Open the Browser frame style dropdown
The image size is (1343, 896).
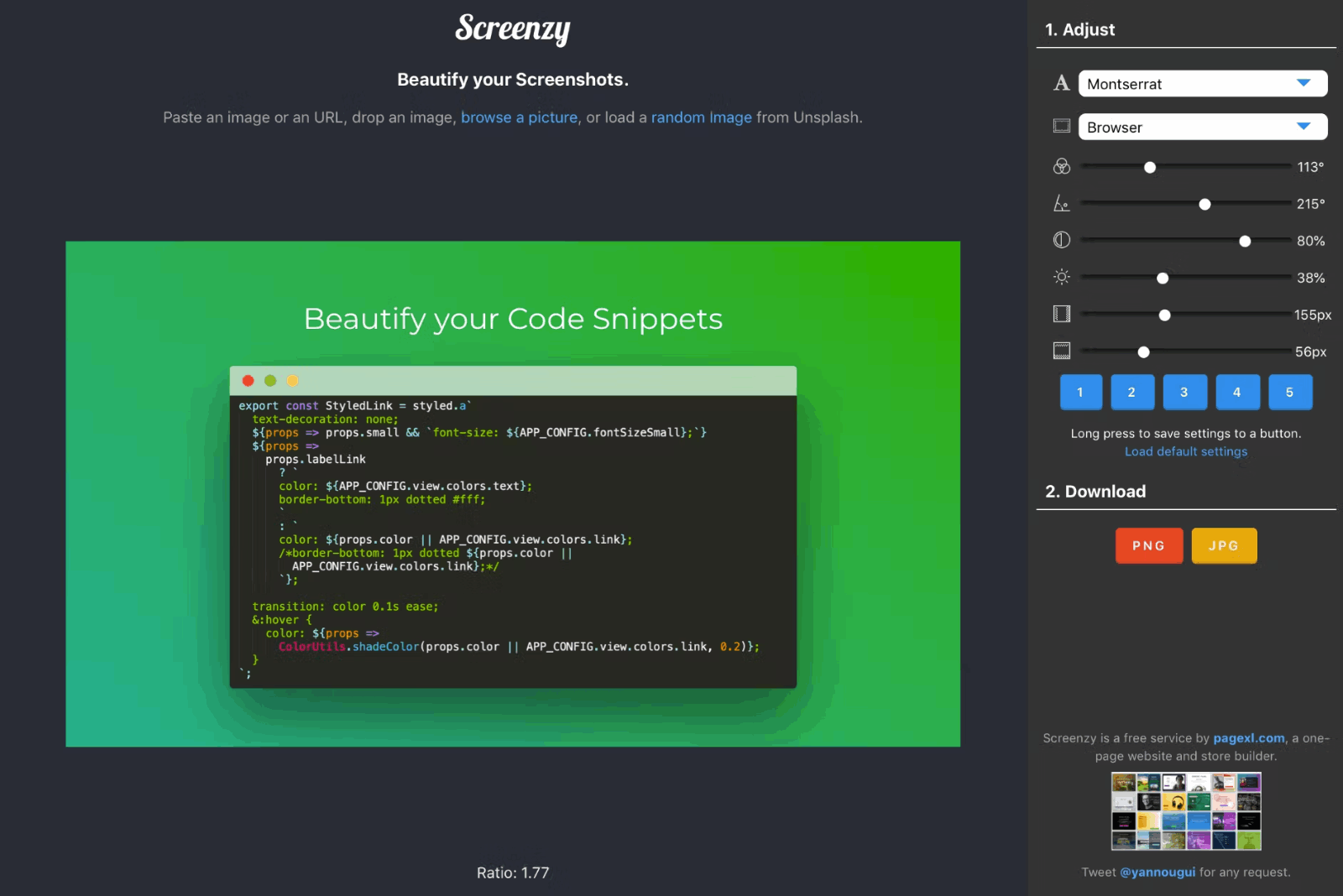1202,127
